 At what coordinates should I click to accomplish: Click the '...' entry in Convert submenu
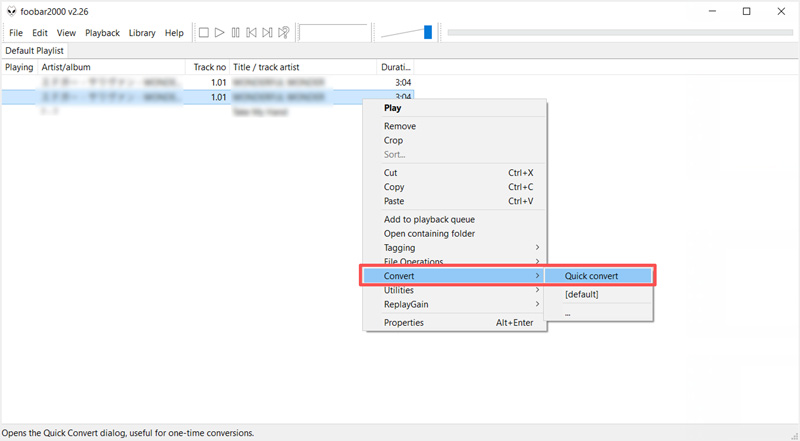pos(598,313)
